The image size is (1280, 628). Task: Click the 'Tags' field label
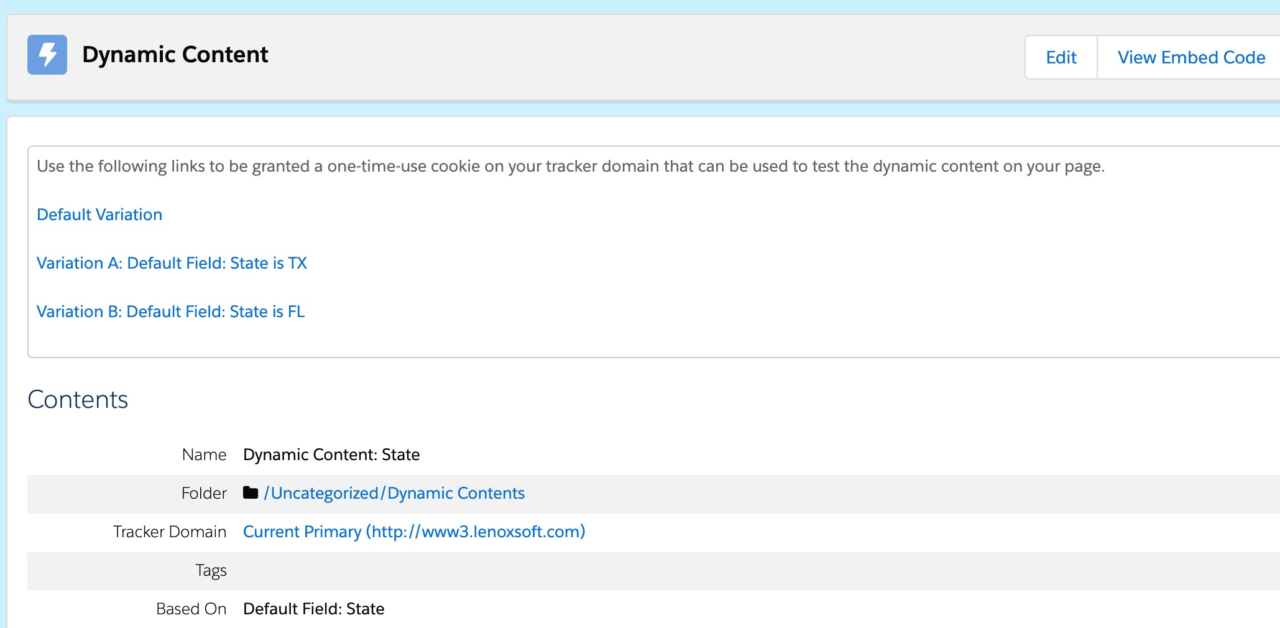[211, 570]
